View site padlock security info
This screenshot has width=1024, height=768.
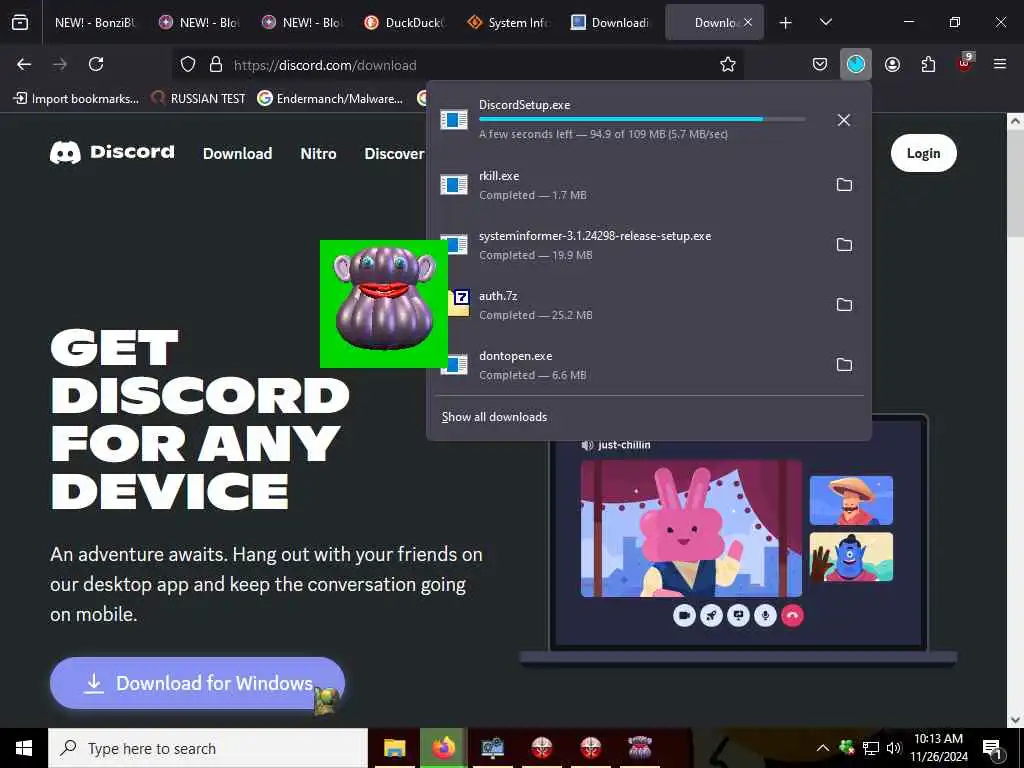pyautogui.click(x=216, y=65)
